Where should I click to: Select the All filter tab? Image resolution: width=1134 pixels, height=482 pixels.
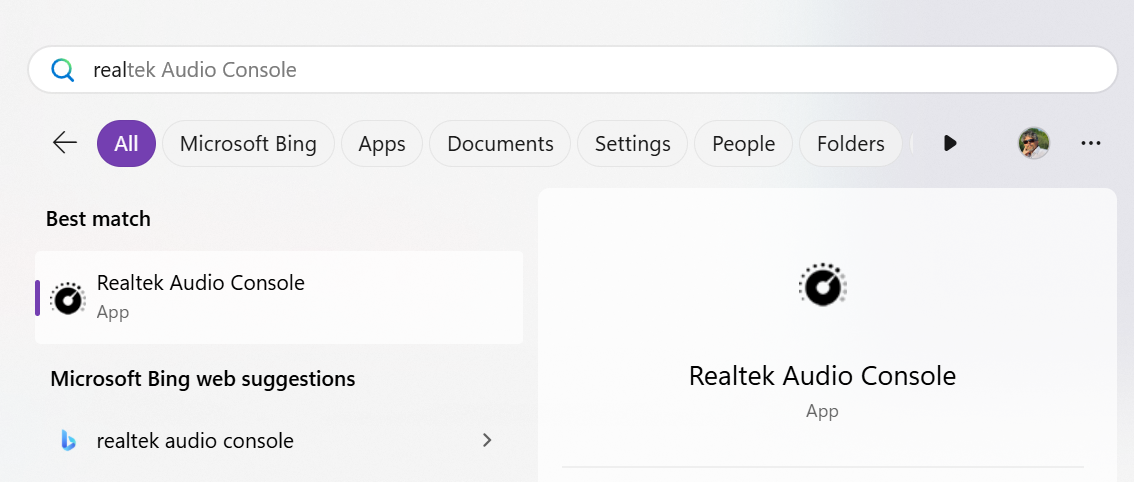click(x=126, y=144)
